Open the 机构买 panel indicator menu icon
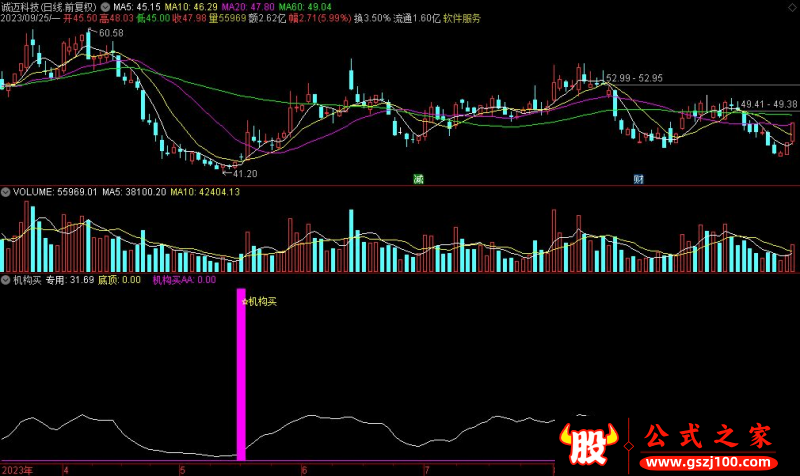Viewport: 800px width, 476px height. [x=6, y=280]
